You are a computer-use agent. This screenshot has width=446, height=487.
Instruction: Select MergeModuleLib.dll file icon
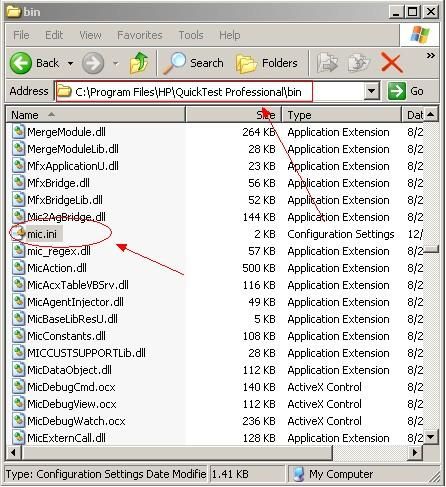(x=19, y=149)
